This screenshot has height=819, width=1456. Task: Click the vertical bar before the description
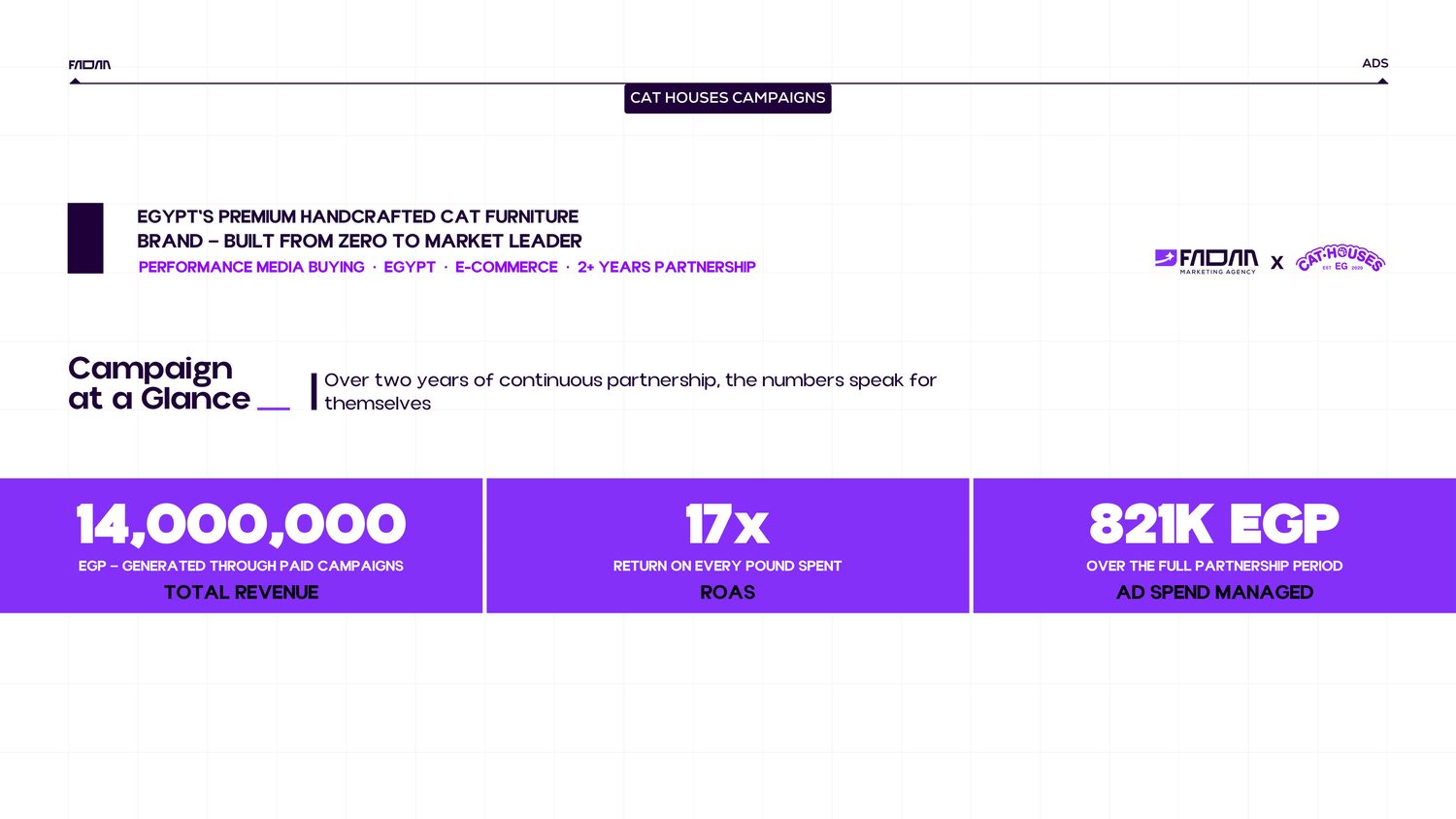coord(314,391)
